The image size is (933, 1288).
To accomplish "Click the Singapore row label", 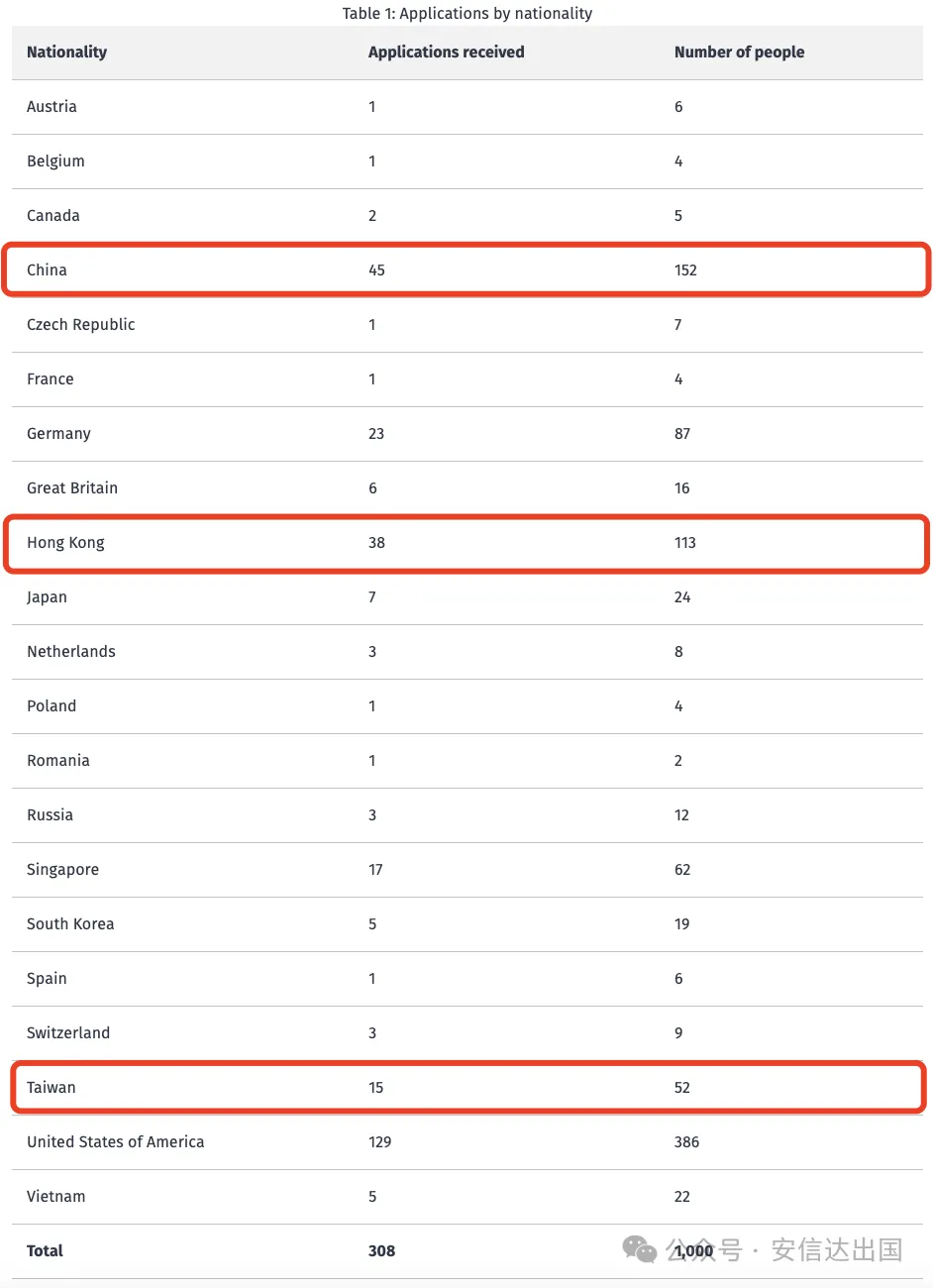I will (x=62, y=870).
